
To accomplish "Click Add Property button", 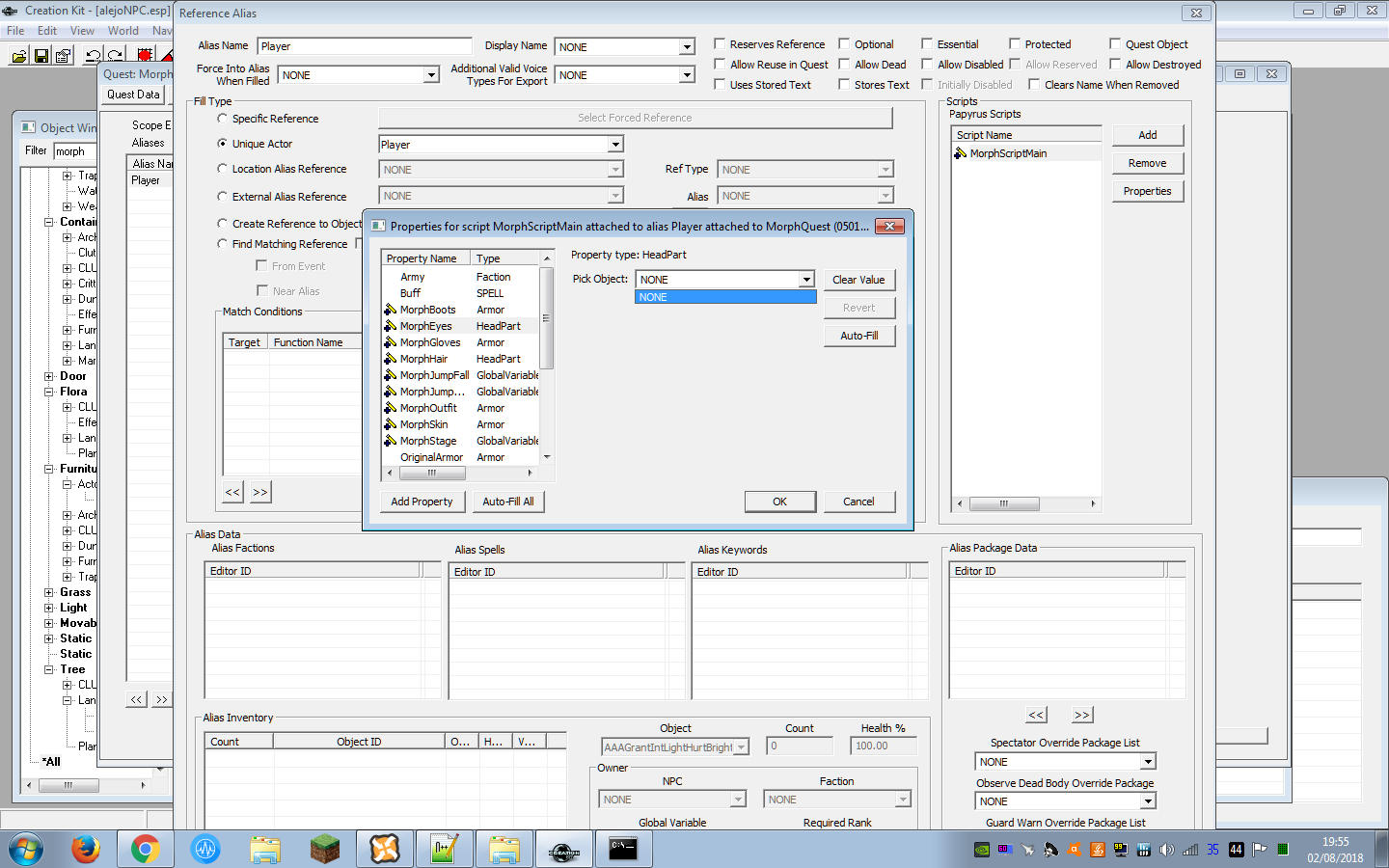I will point(422,502).
